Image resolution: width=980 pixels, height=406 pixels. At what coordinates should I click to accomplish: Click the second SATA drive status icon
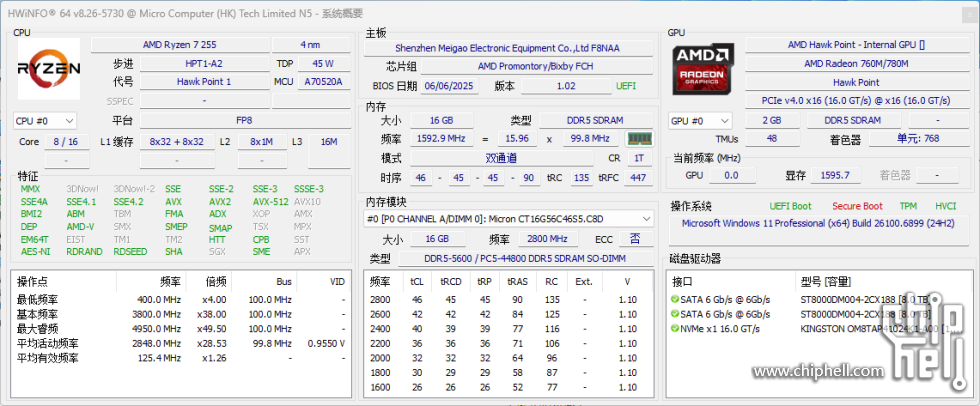(x=675, y=313)
